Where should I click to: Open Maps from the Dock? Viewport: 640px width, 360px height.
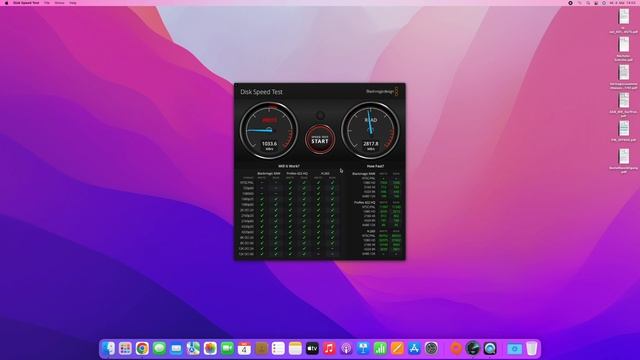[193, 348]
